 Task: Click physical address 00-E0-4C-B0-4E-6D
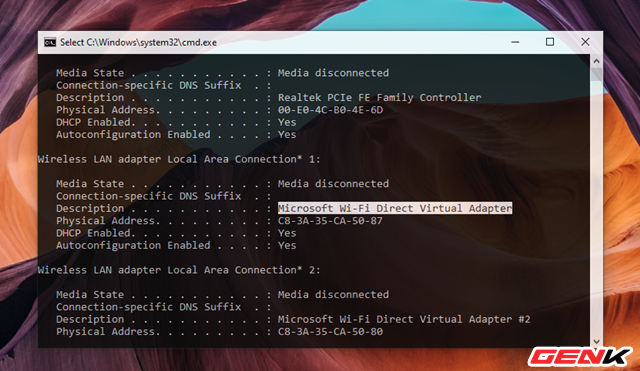pos(330,110)
